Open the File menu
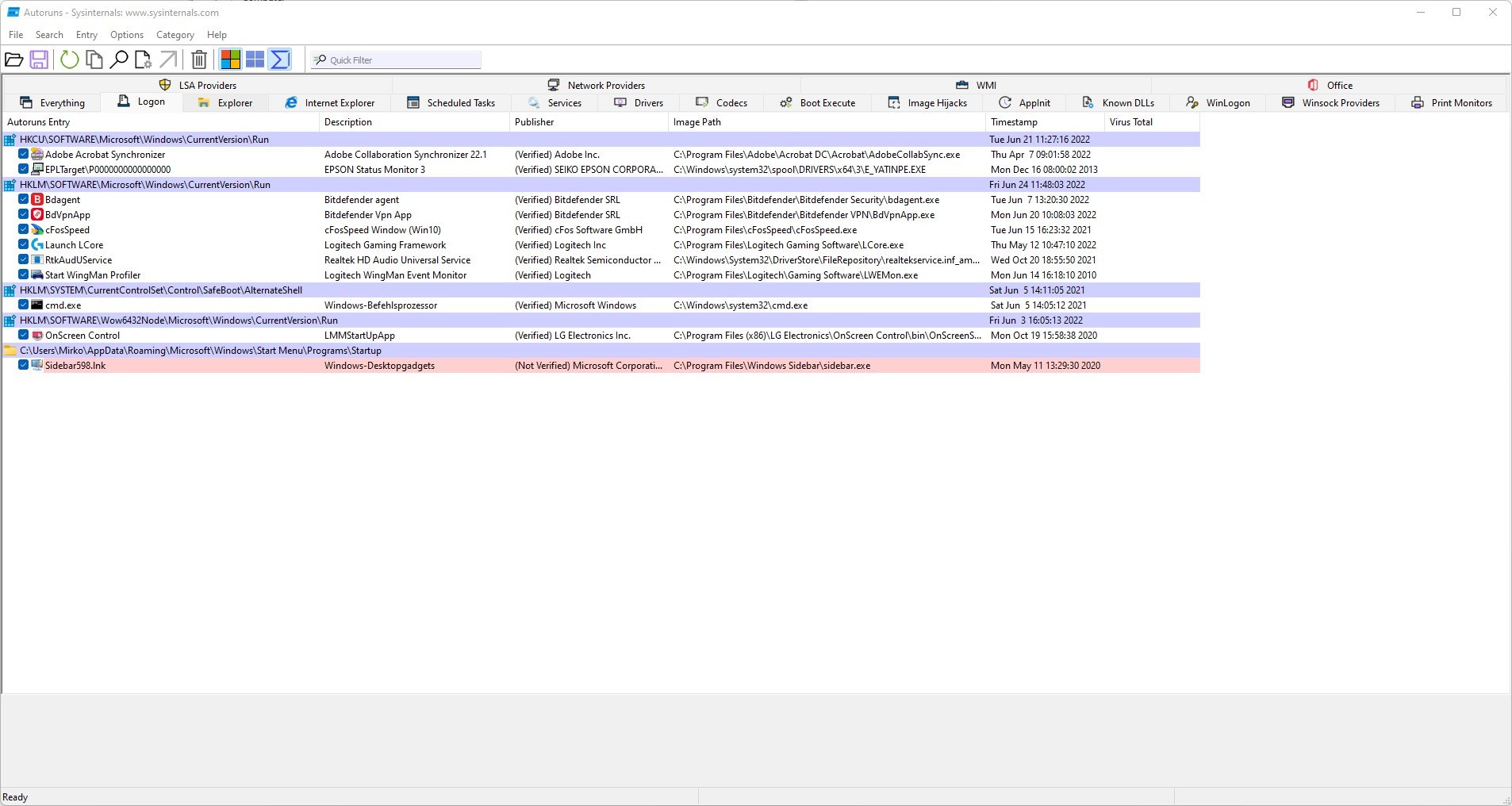Screen dimensions: 1512x806 [16, 35]
